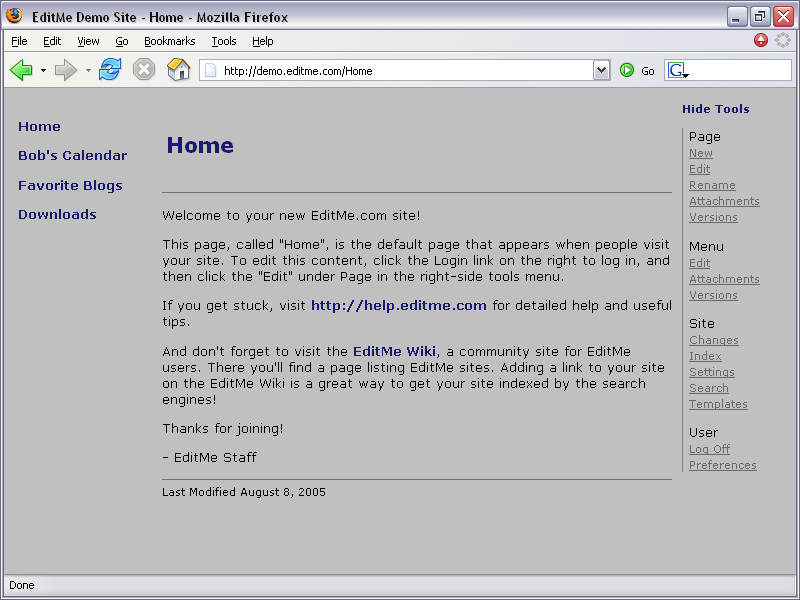Click into the address bar URL field
The image size is (800, 600).
[x=400, y=71]
